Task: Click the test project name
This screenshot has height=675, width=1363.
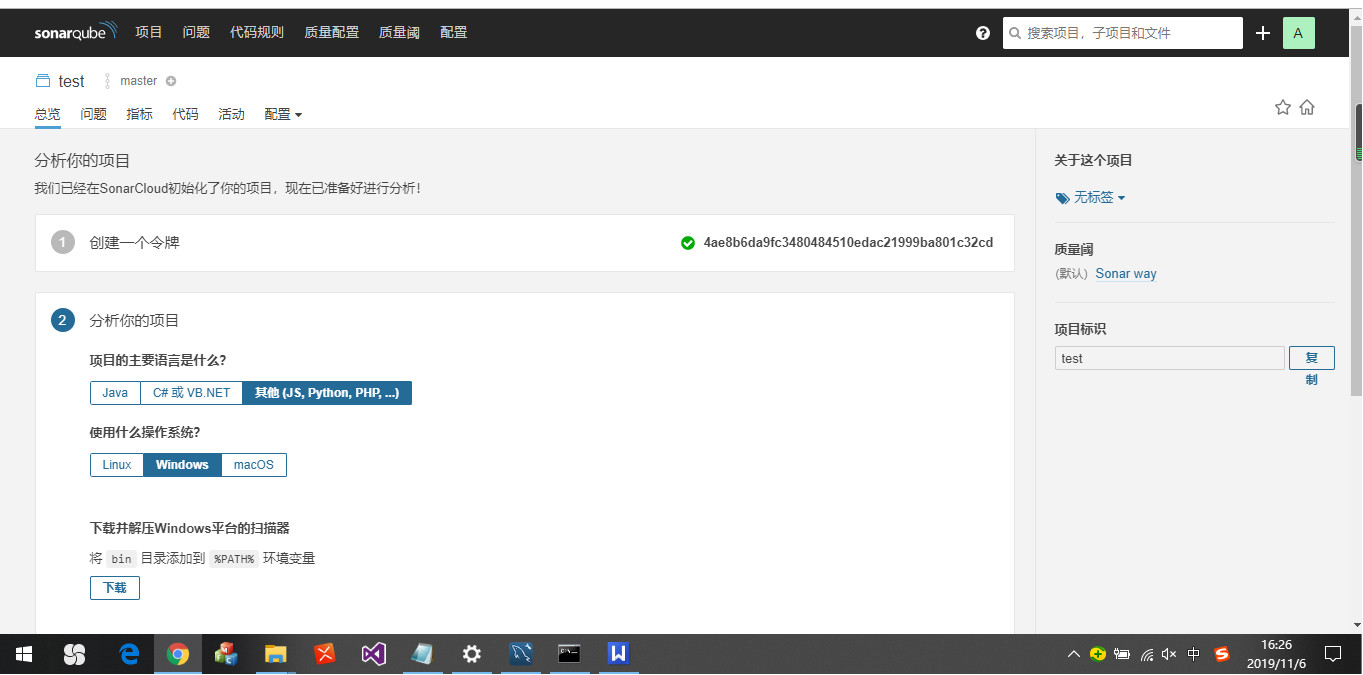Action: [x=71, y=81]
